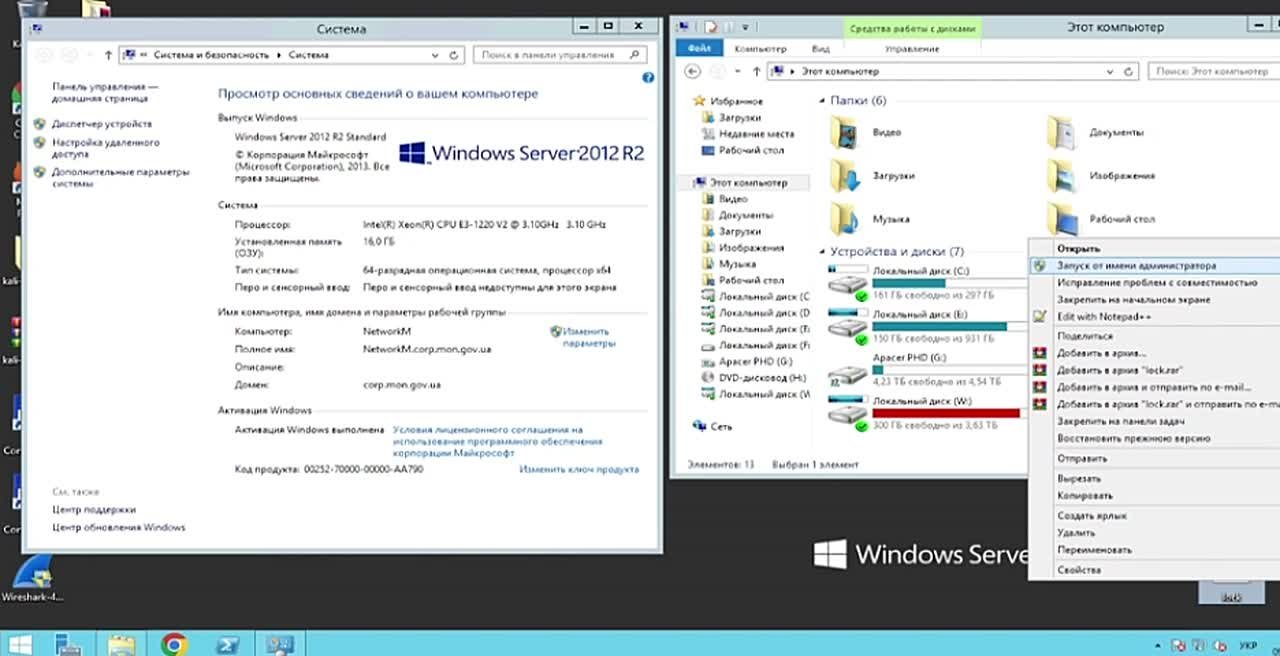The height and width of the screenshot is (656, 1280).
Task: Open the Документы folder in Папки
Action: (x=1061, y=133)
